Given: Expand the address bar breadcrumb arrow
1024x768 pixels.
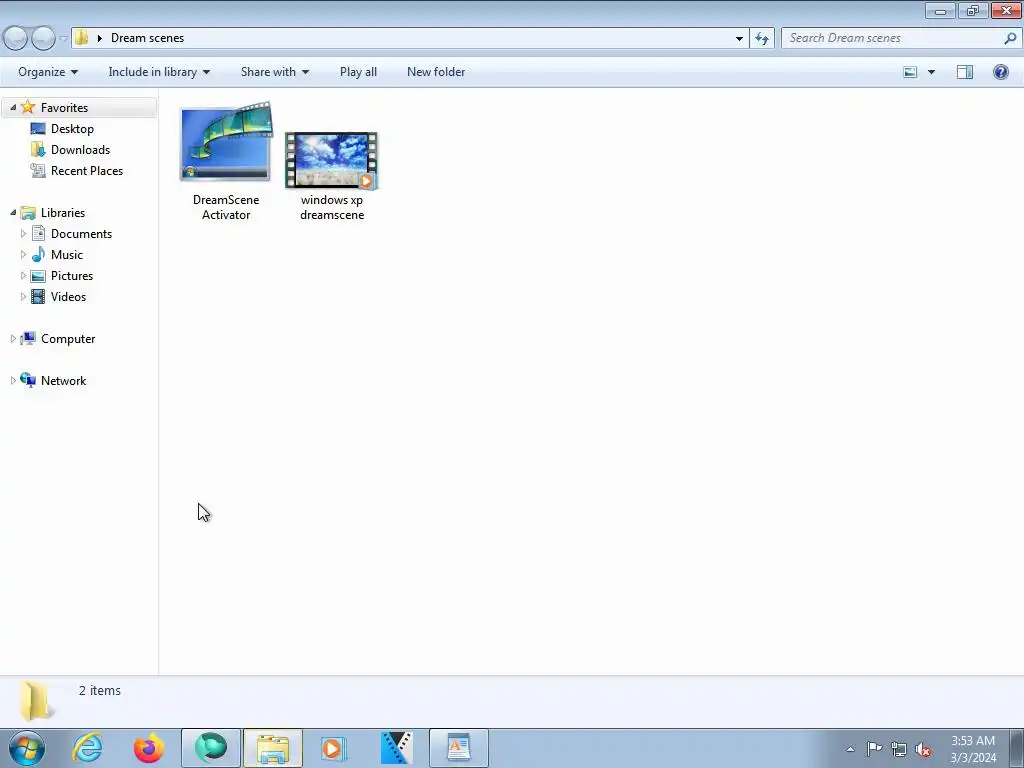Looking at the screenshot, I should (100, 38).
